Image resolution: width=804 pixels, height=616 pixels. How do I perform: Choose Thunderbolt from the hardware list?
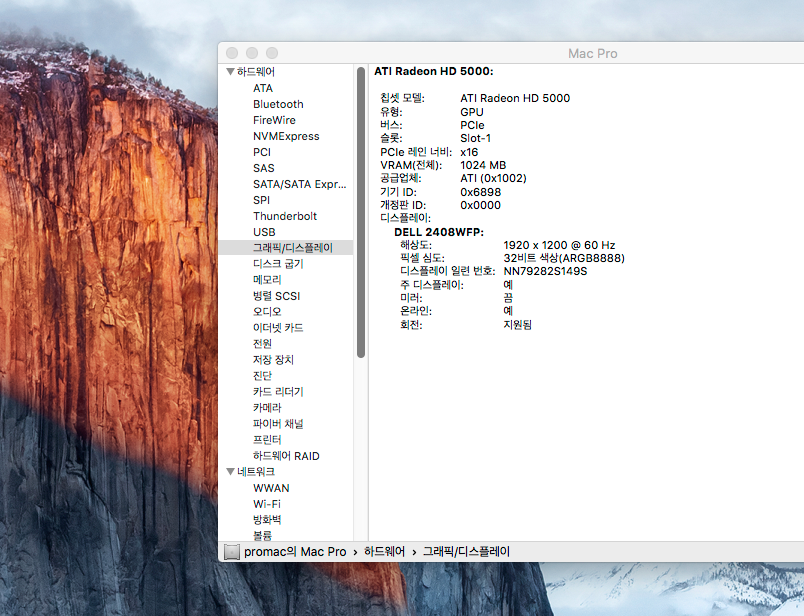(x=285, y=216)
